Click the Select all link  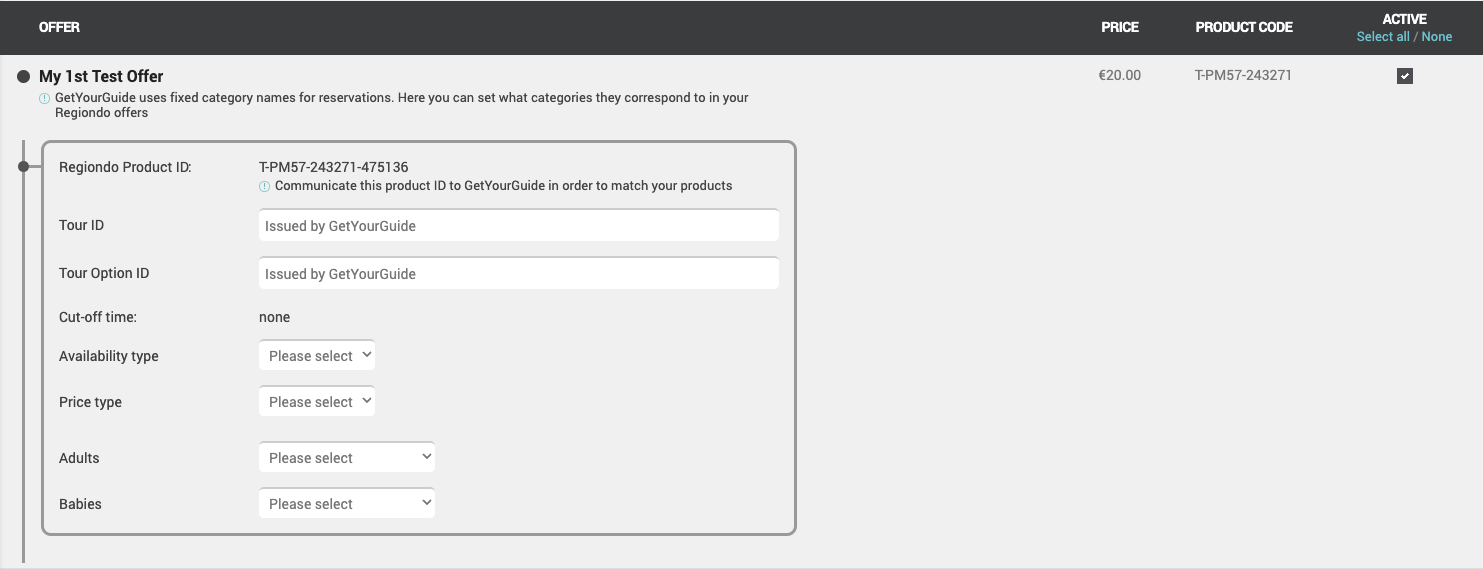point(1383,37)
